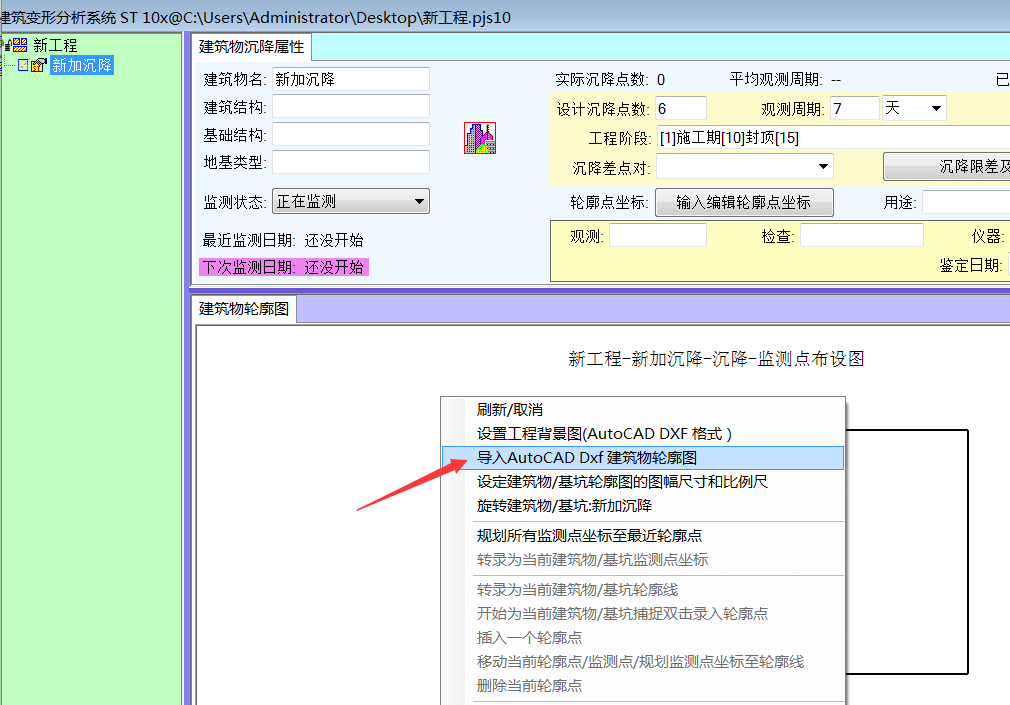This screenshot has height=705, width=1010.
Task: Click the 新工程 project icon in tree
Action: 19,45
